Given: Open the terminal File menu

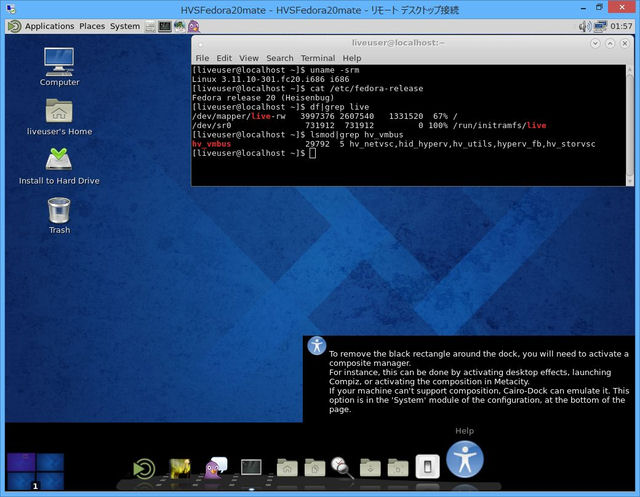Looking at the screenshot, I should click(x=202, y=58).
